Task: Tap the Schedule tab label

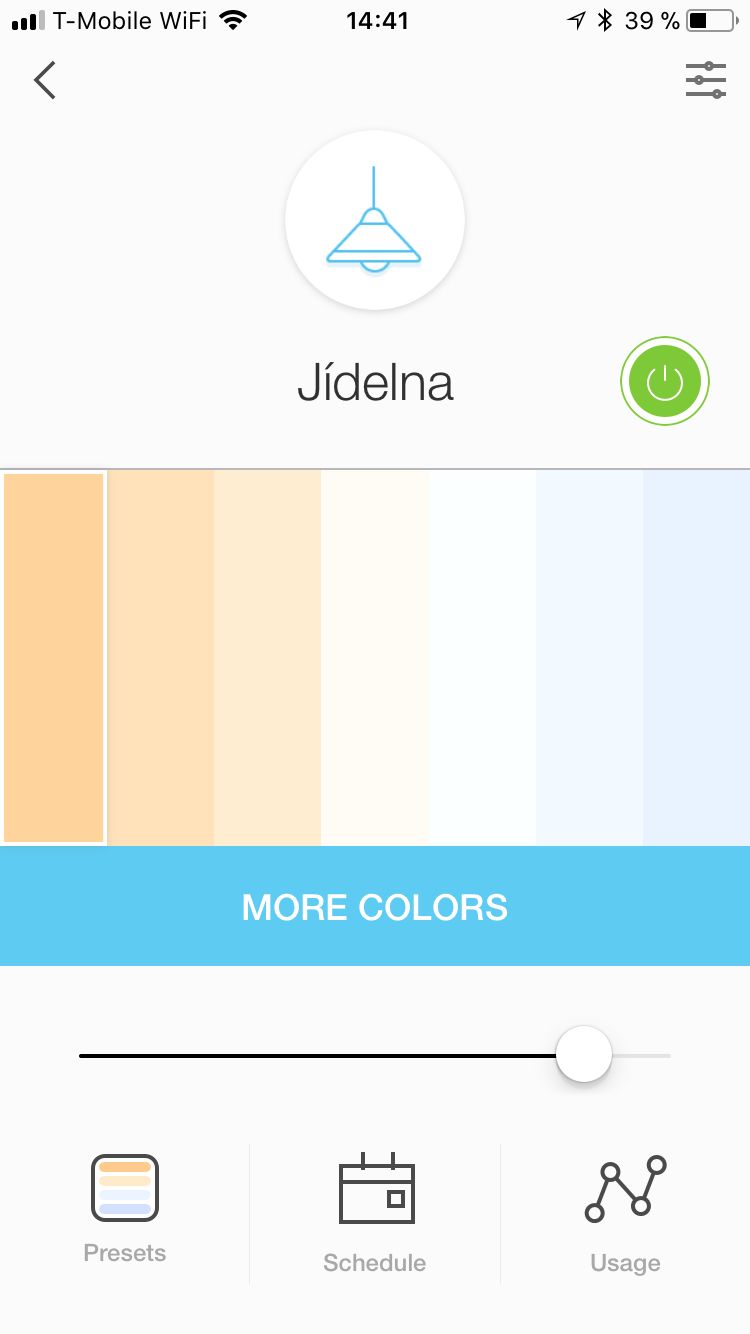Action: 375,1263
